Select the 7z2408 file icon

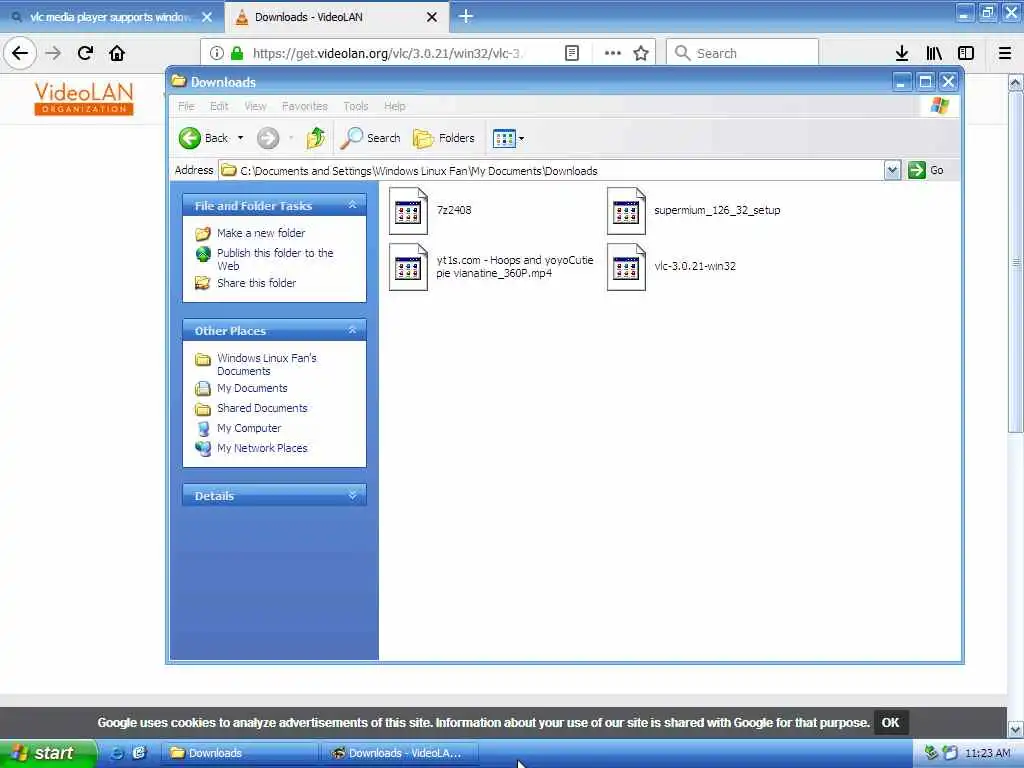tap(408, 210)
